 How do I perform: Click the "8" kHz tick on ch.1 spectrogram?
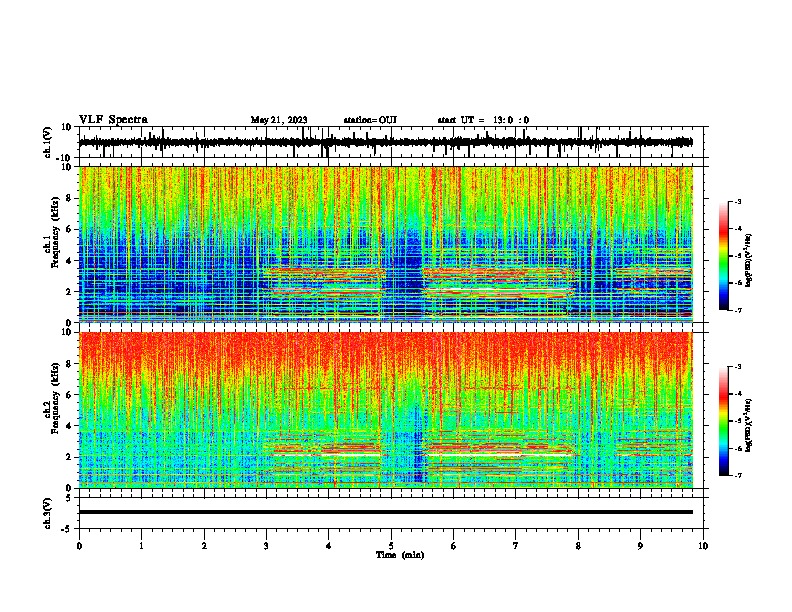pyautogui.click(x=69, y=198)
